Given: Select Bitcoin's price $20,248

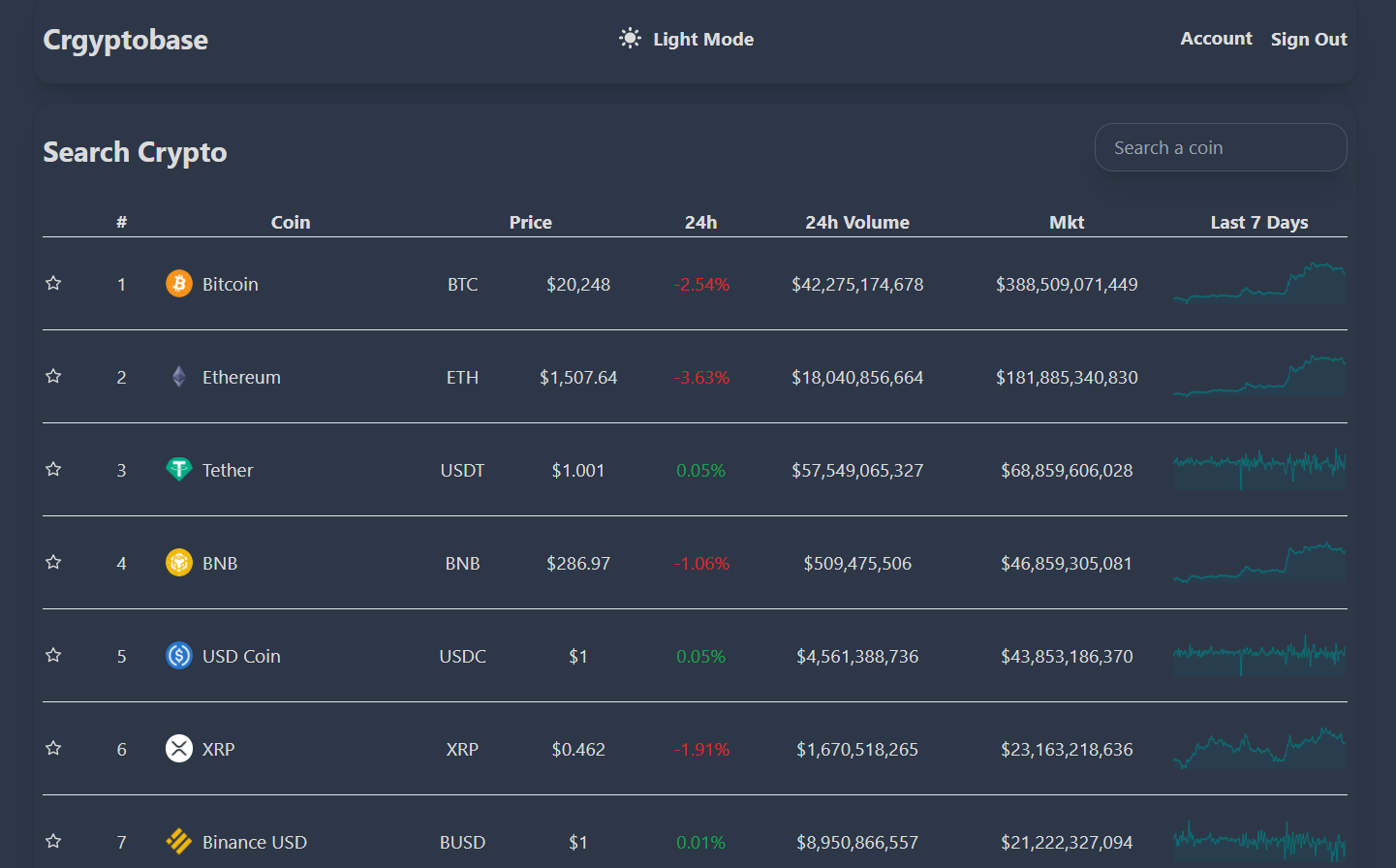Looking at the screenshot, I should [578, 284].
